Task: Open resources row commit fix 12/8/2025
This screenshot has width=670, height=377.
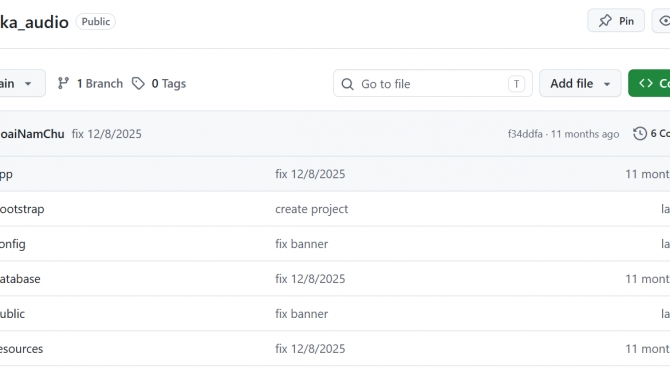Action: click(x=310, y=349)
